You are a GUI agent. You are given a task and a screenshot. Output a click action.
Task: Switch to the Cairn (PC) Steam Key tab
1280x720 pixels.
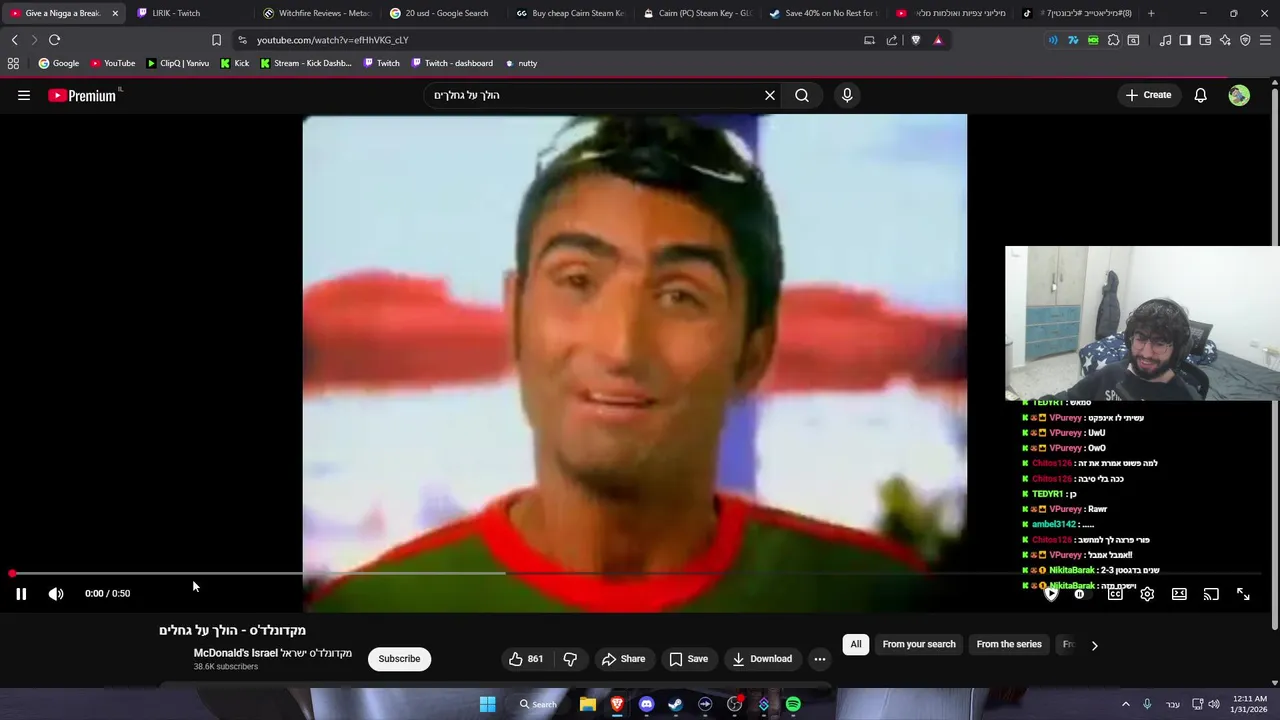coord(698,13)
